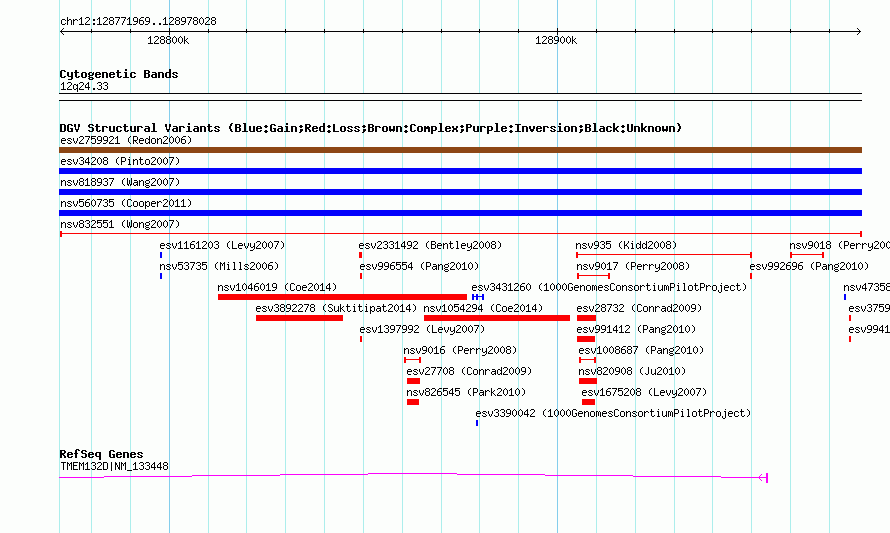Click the red esv3892278 Suktitipat2014 bar
The height and width of the screenshot is (533, 890).
click(299, 318)
